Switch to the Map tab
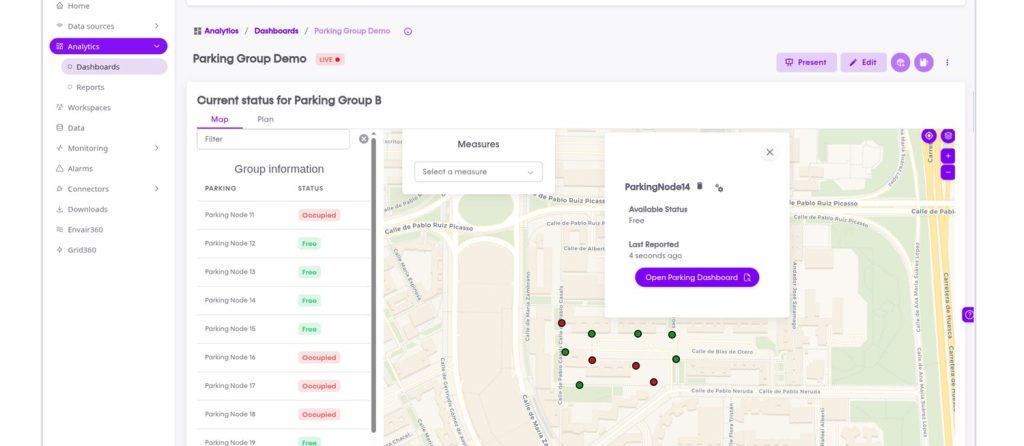This screenshot has height=446, width=1024. (x=219, y=119)
